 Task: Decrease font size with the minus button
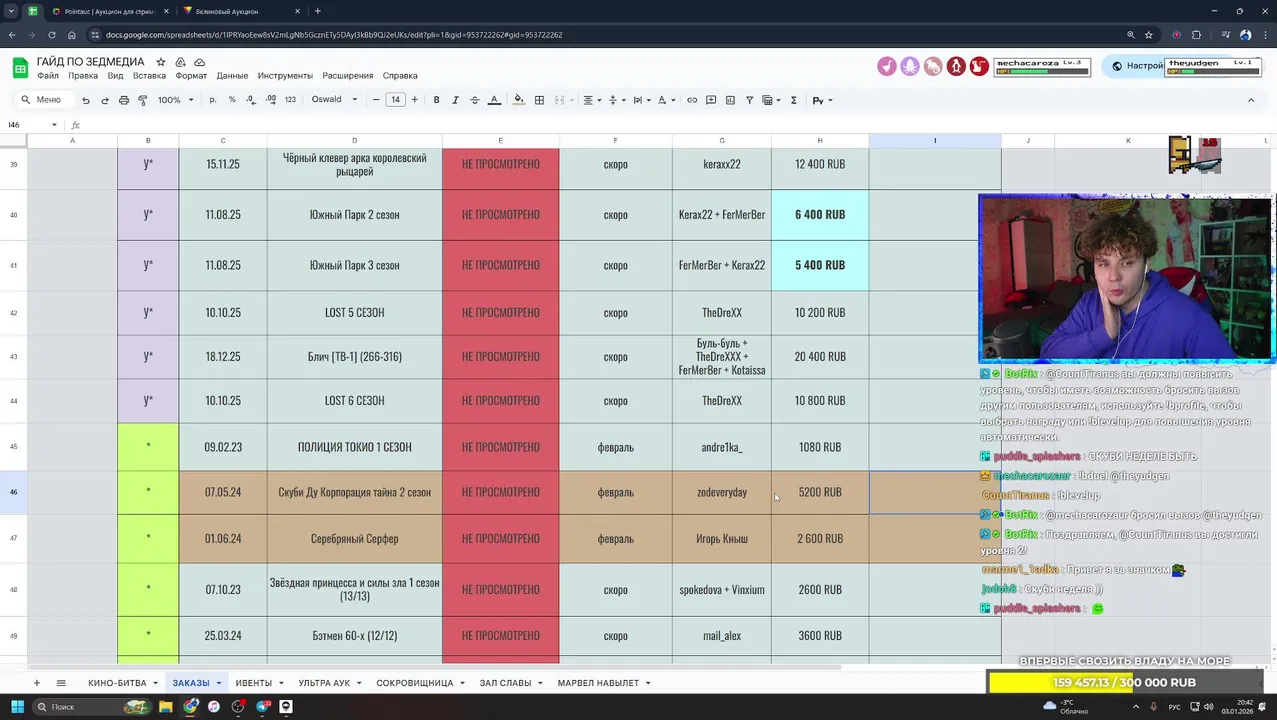pyautogui.click(x=376, y=100)
